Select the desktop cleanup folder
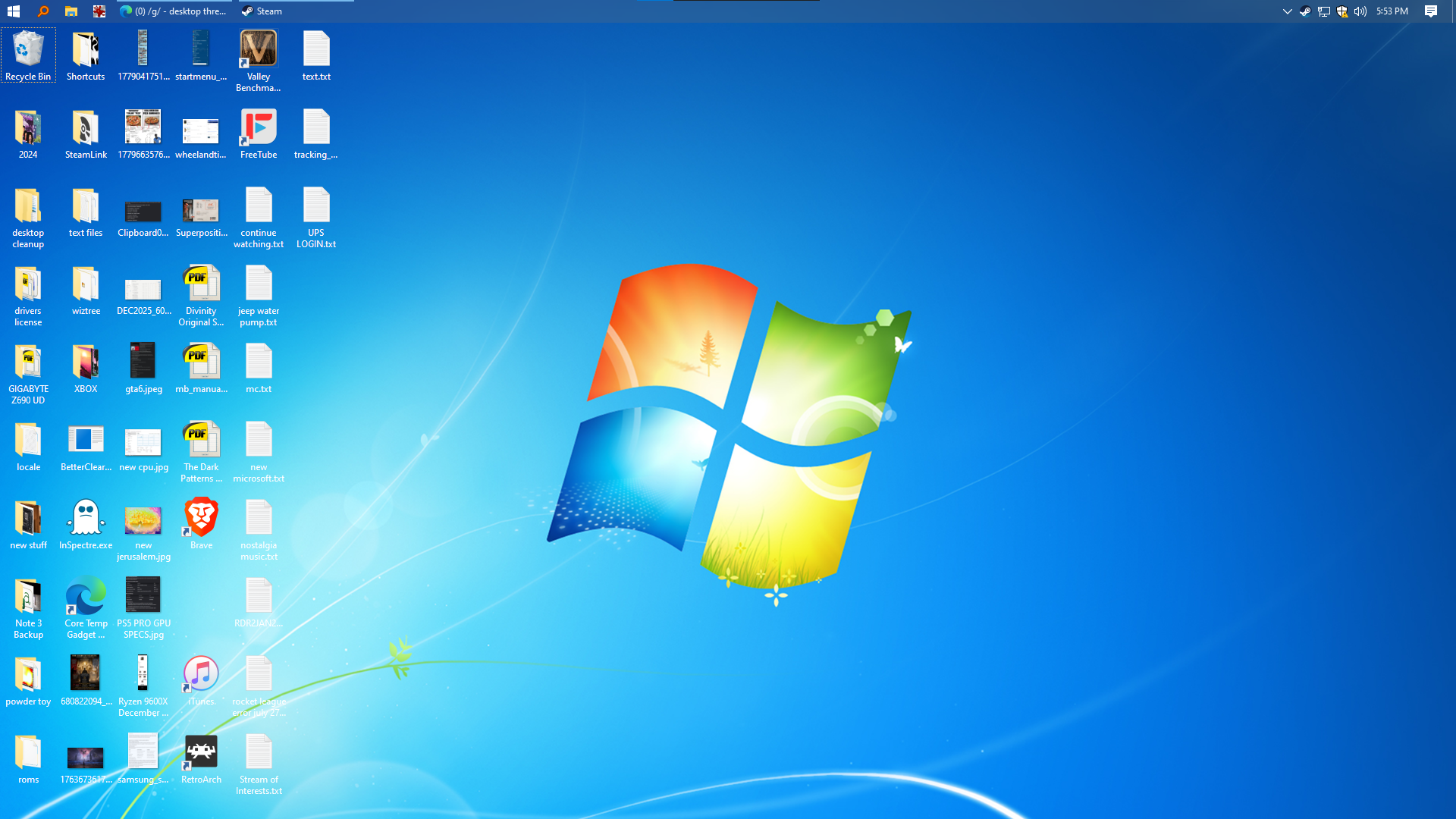The height and width of the screenshot is (819, 1456). coord(28,218)
